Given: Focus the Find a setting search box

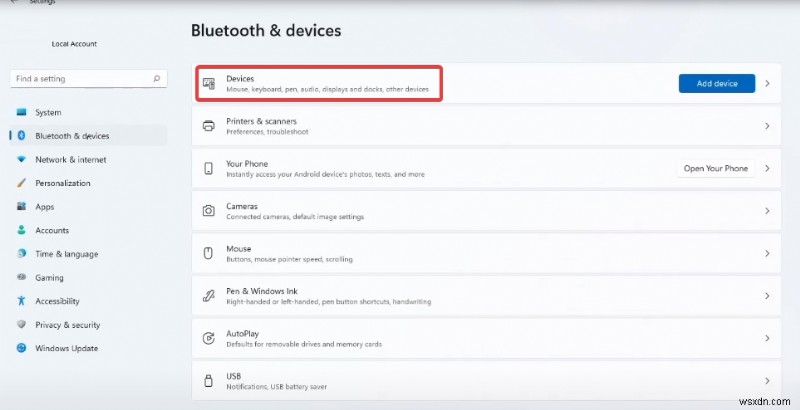Looking at the screenshot, I should coord(80,78).
